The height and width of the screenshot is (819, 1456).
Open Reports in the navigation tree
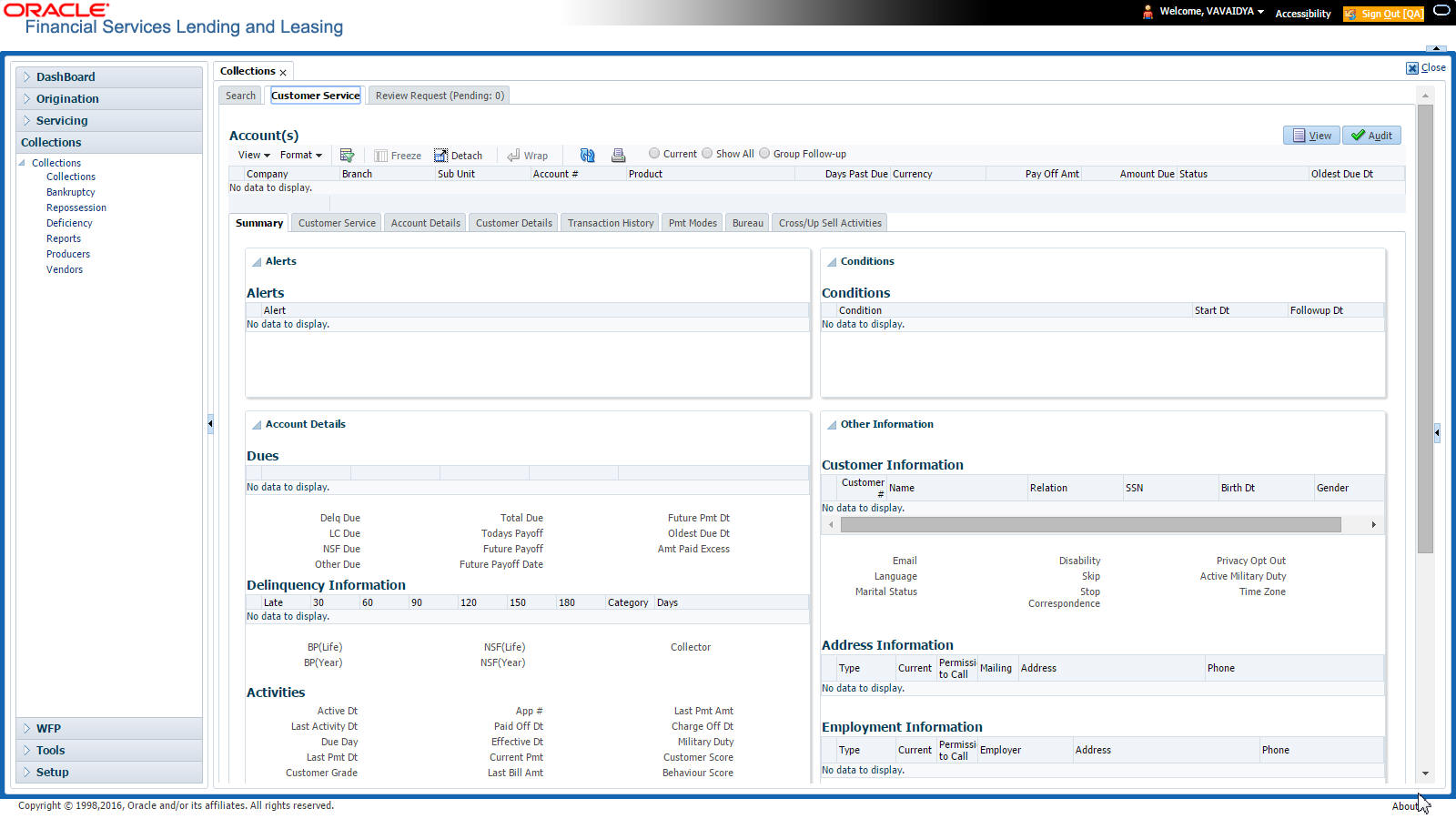(x=64, y=239)
